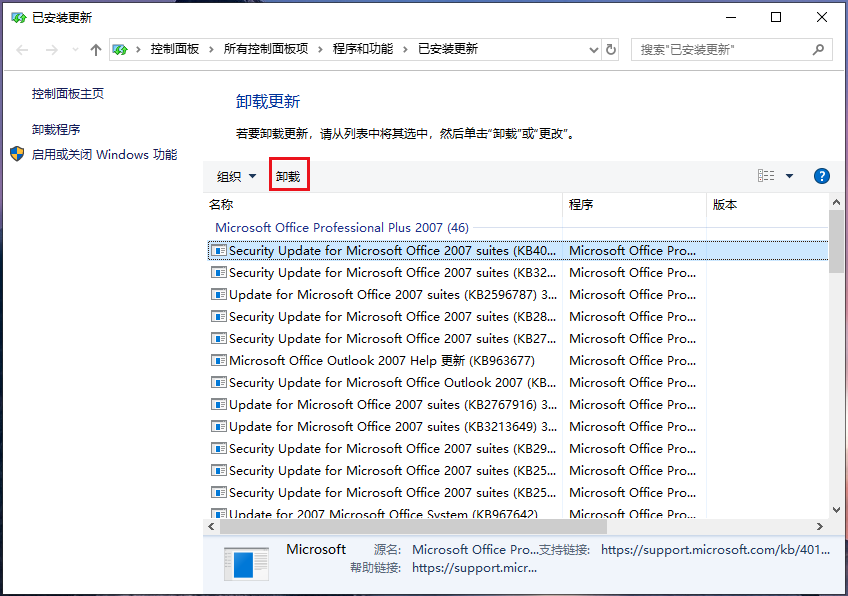
Task: Open more view options dropdown arrow
Action: point(790,176)
